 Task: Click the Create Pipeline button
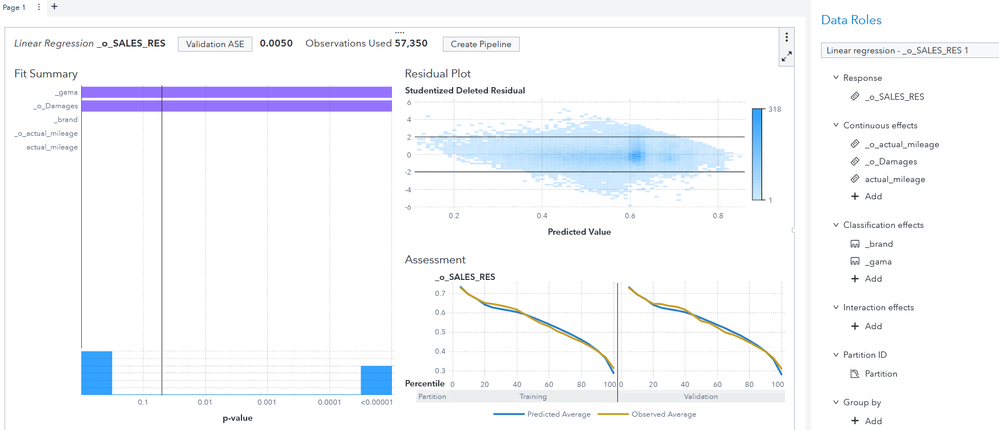pyautogui.click(x=481, y=44)
